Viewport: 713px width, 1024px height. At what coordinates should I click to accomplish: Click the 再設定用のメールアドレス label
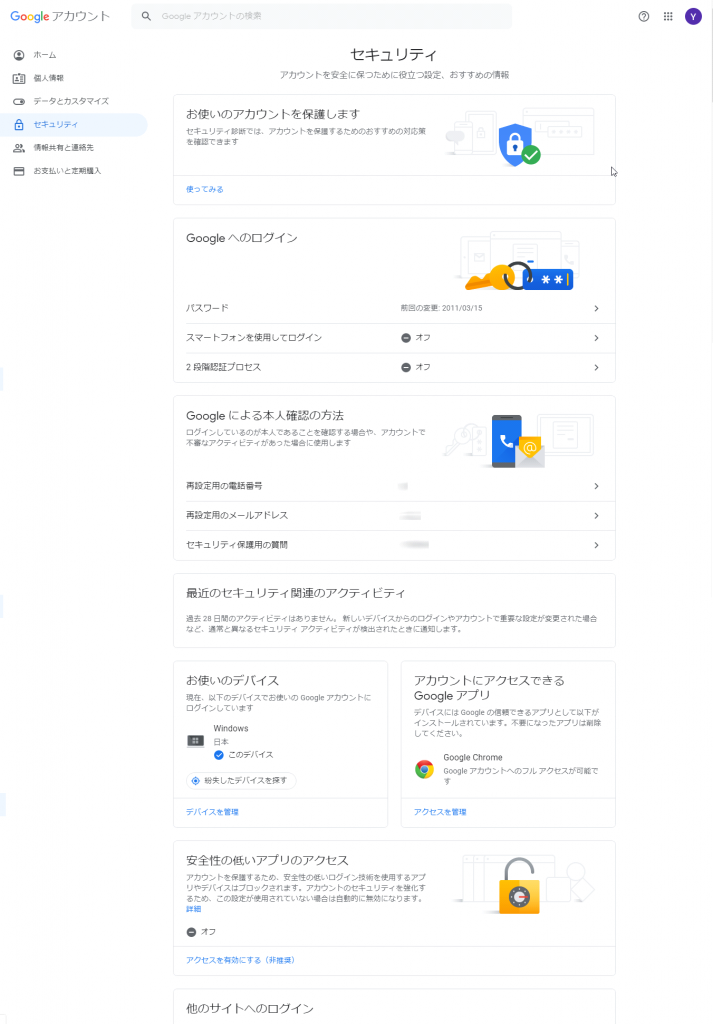tap(237, 516)
